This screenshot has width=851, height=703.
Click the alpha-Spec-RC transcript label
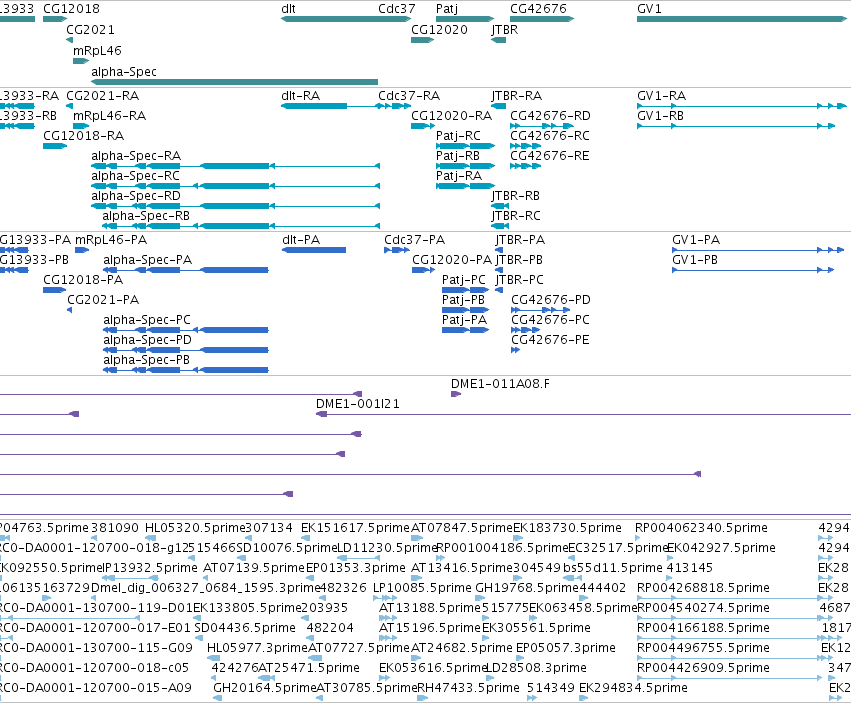pyautogui.click(x=135, y=176)
